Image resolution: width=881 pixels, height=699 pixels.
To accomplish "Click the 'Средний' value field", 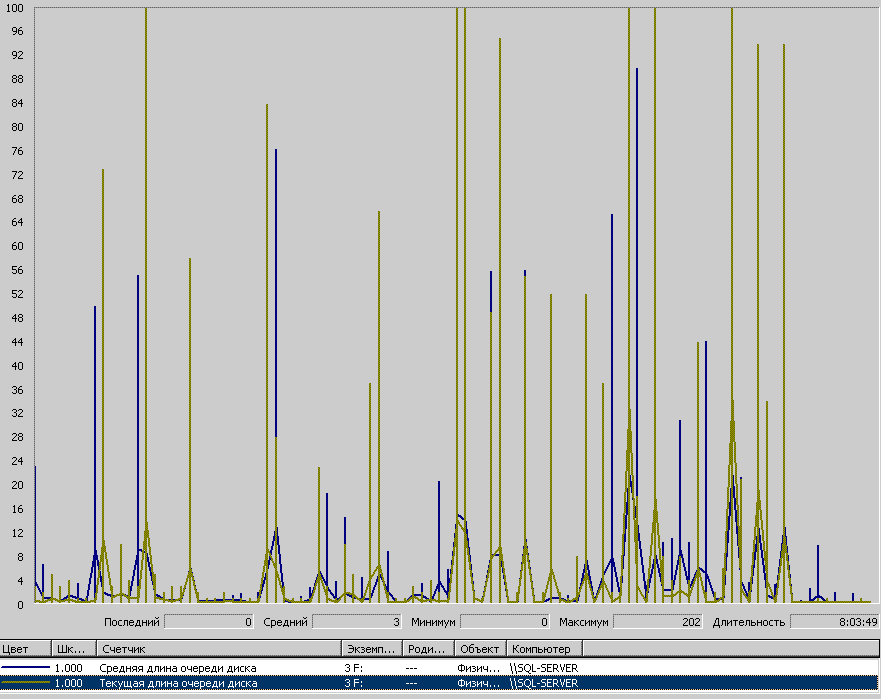I will 356,622.
